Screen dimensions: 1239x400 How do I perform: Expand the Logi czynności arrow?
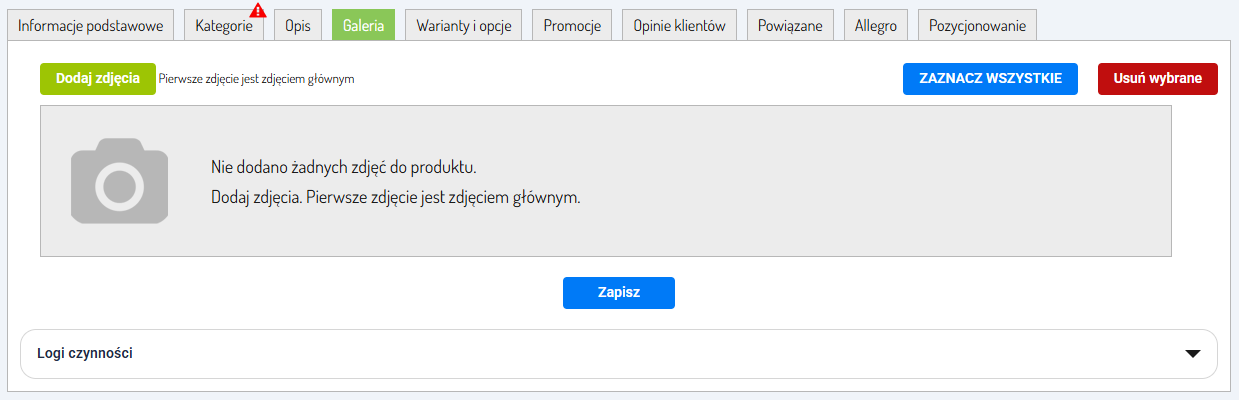1192,354
